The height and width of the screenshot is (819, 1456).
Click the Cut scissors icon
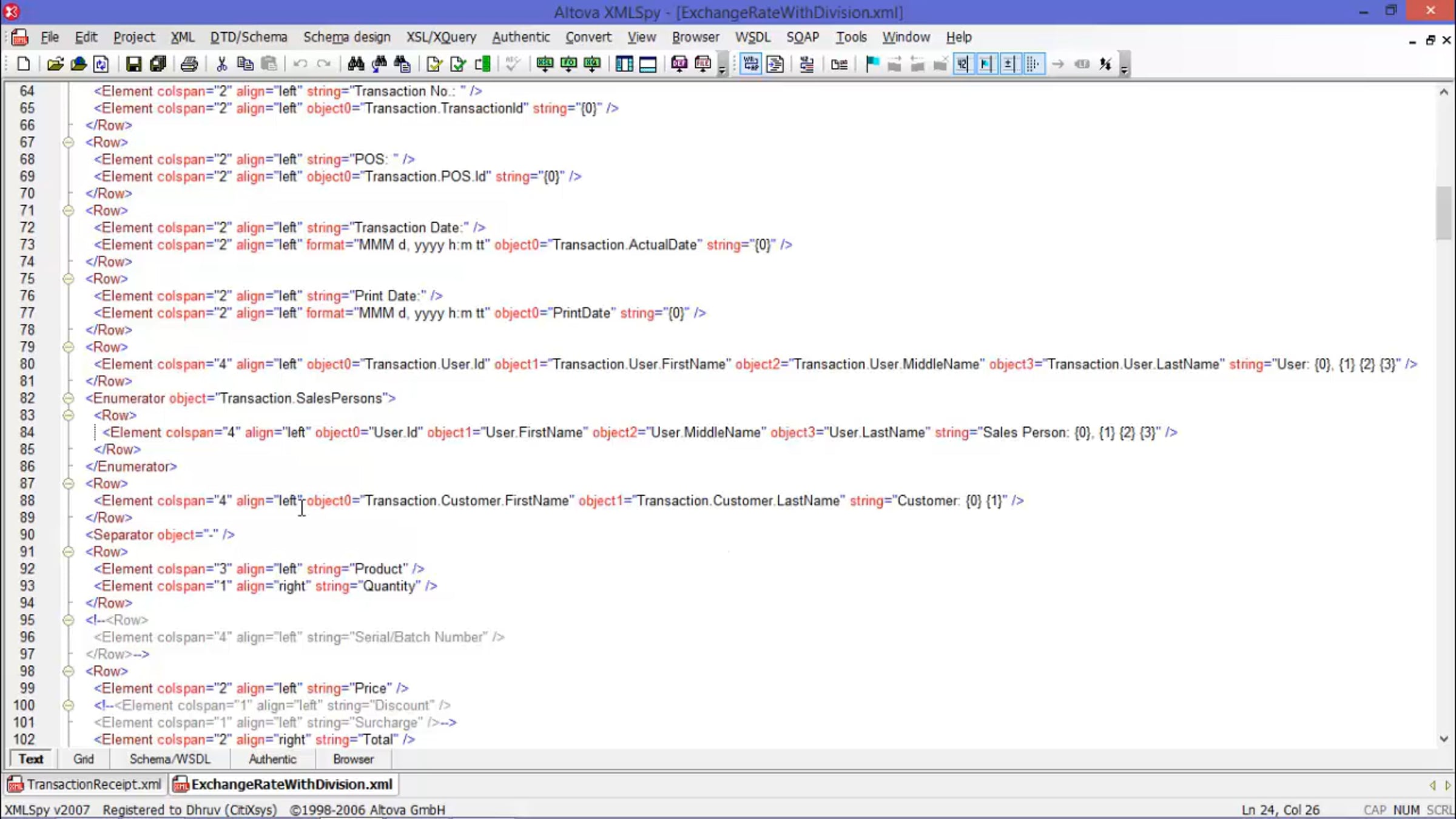click(221, 64)
